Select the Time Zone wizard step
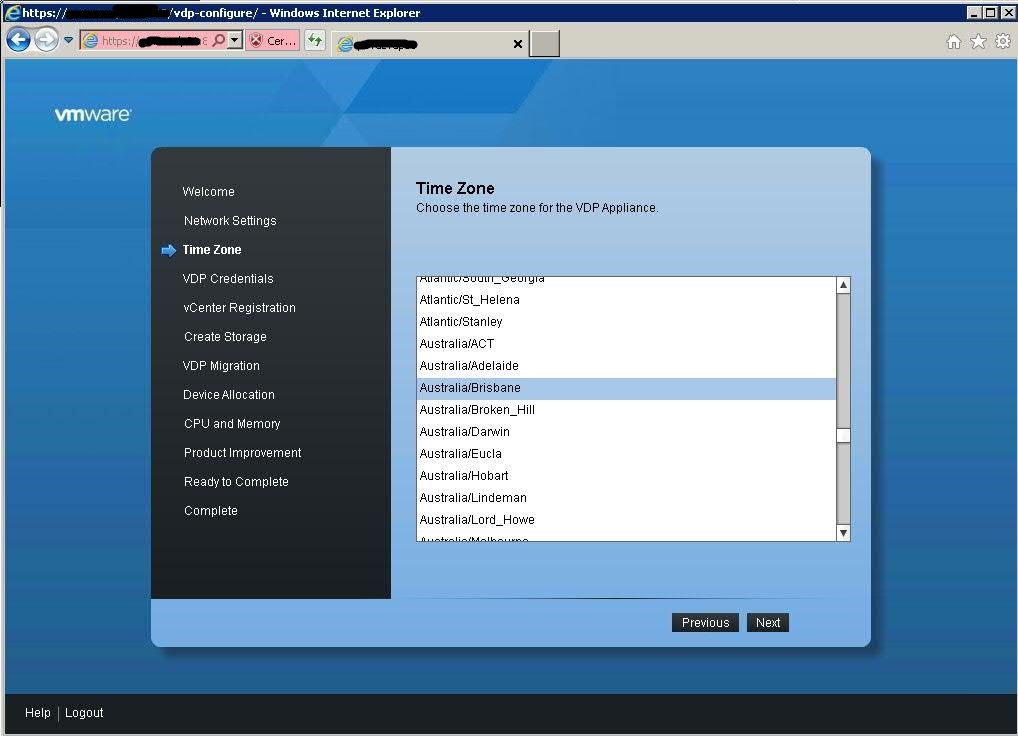This screenshot has width=1018, height=736. pos(212,250)
